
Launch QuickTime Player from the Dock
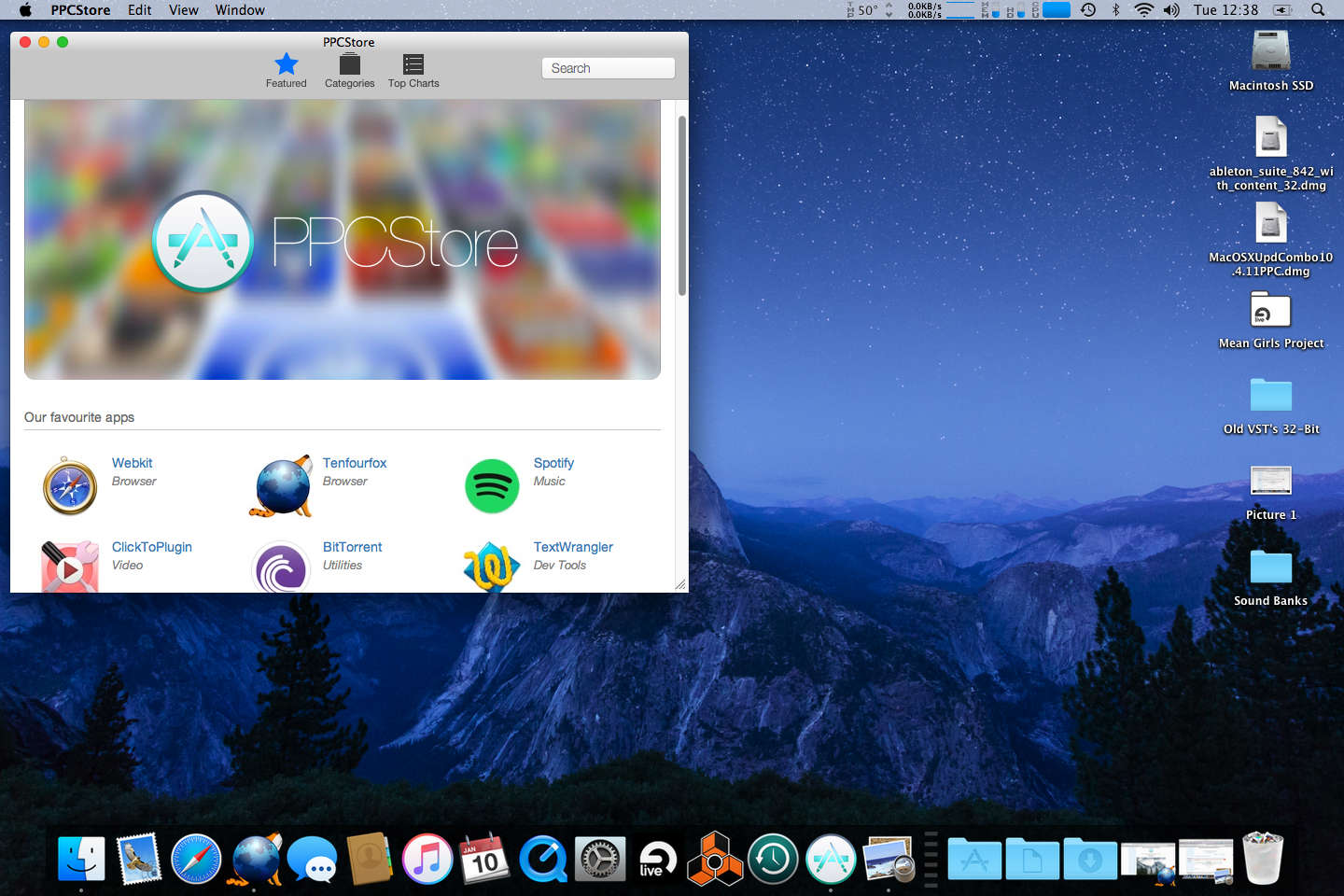[542, 860]
